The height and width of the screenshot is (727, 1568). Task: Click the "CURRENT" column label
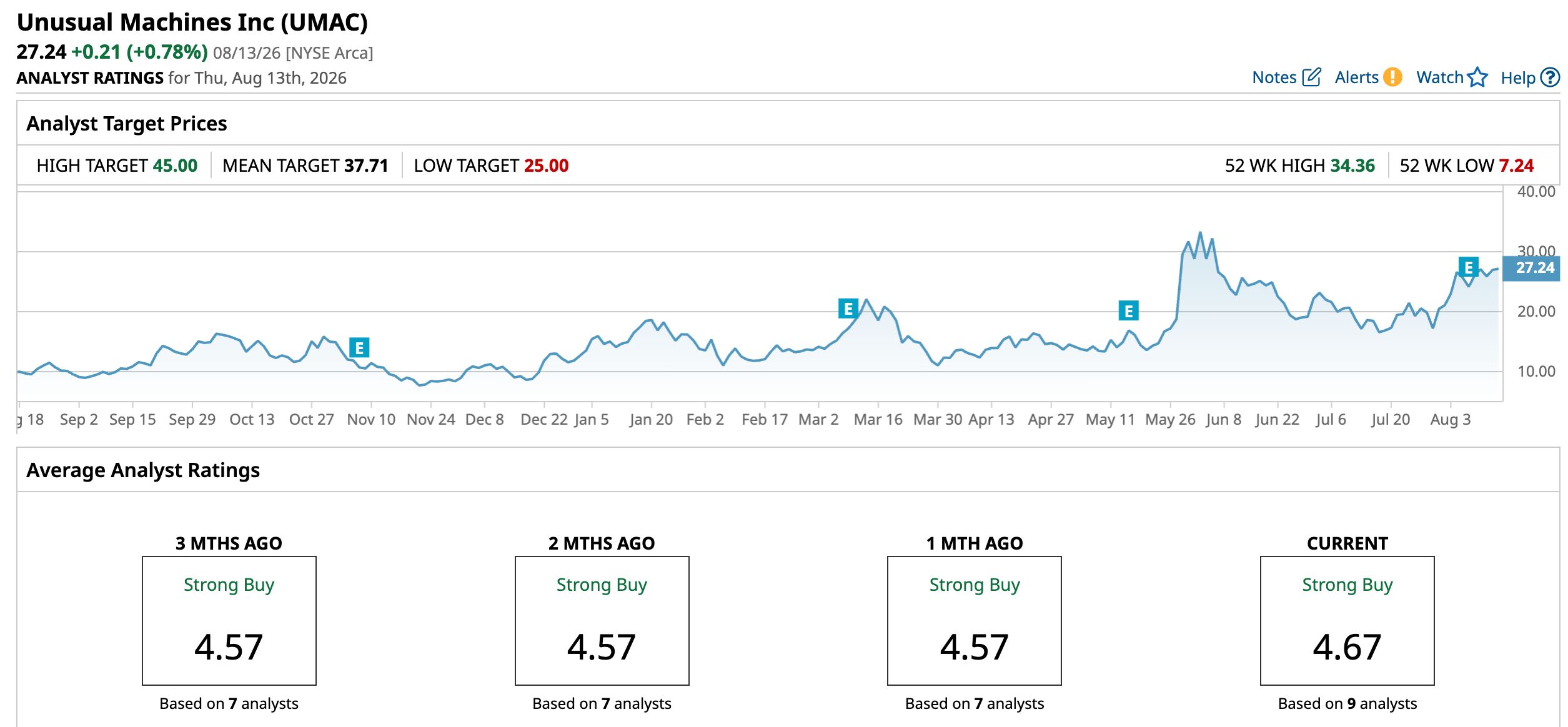(1347, 543)
